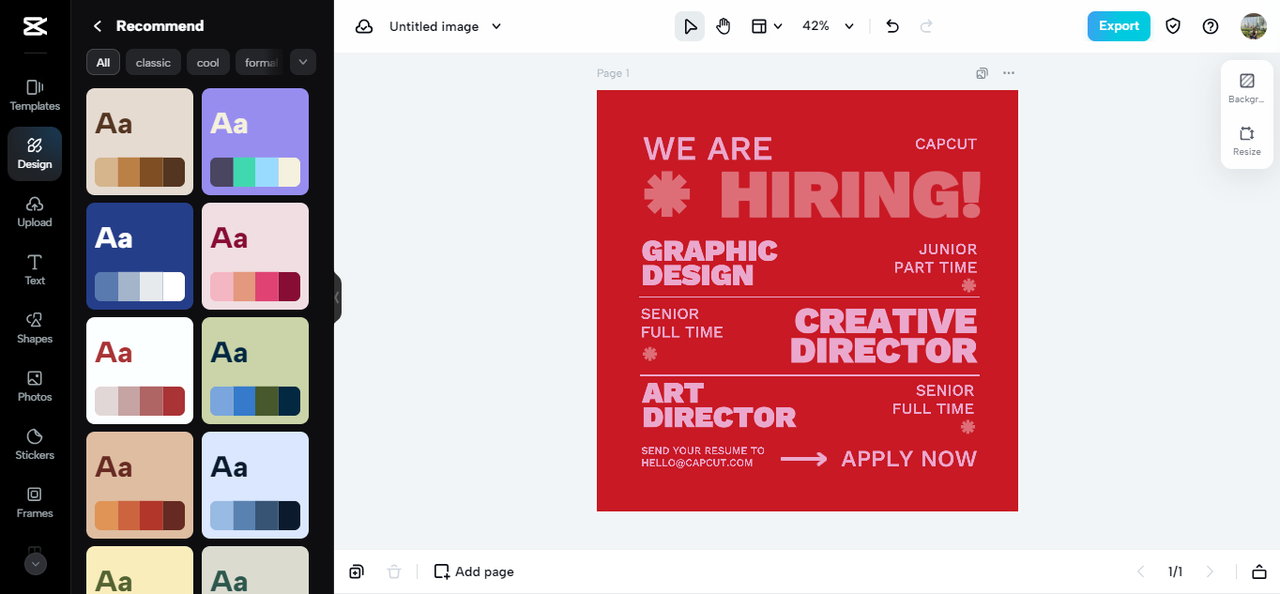Apply the olive green navy theme card
This screenshot has height=594, width=1280.
click(x=255, y=370)
